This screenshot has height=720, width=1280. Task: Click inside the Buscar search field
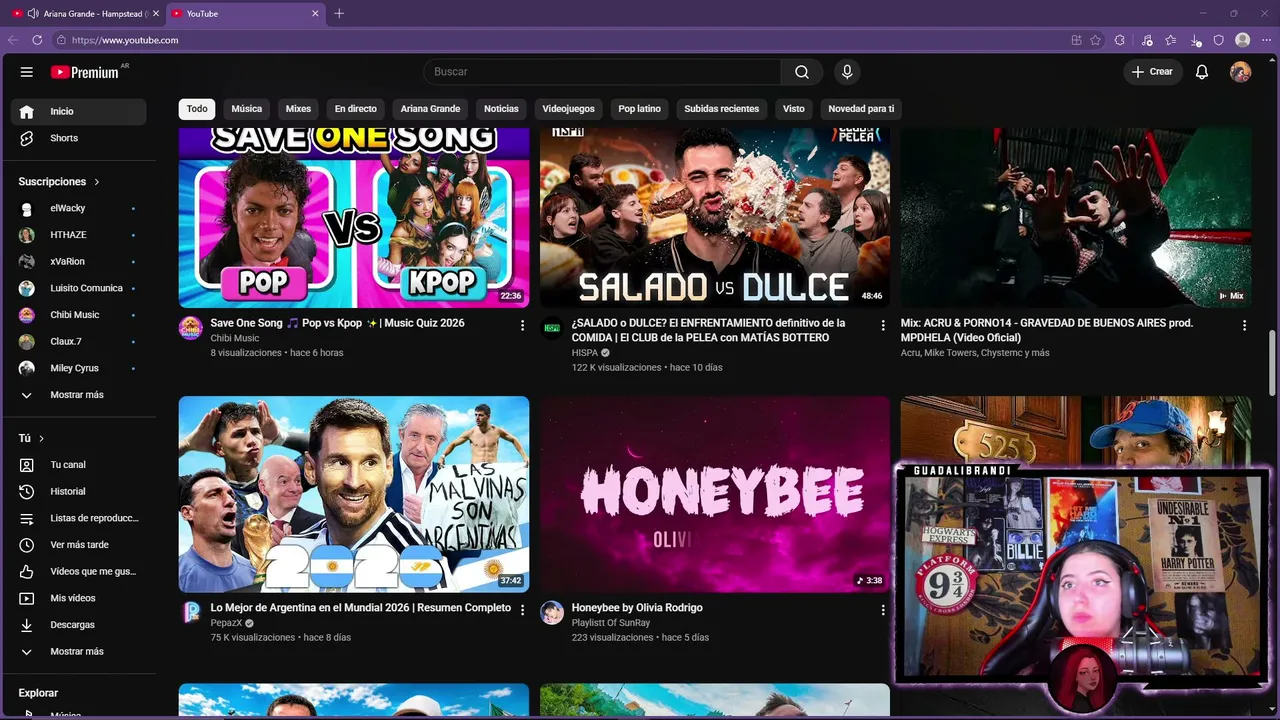coord(602,72)
